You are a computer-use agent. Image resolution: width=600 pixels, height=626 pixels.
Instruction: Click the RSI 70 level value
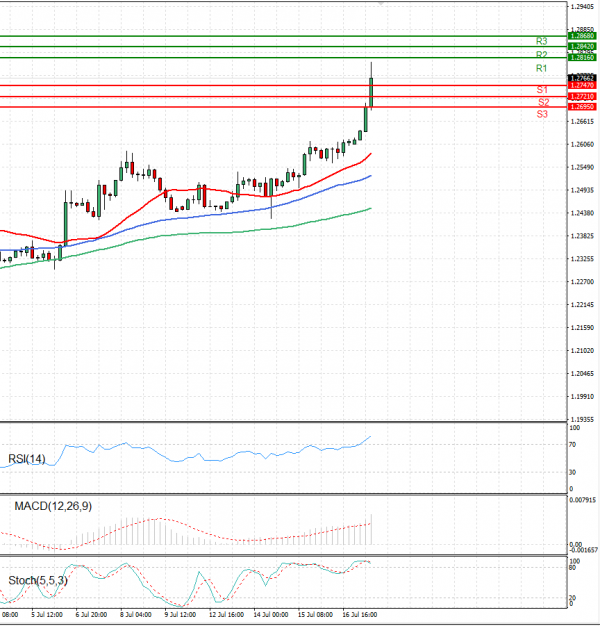(572, 444)
